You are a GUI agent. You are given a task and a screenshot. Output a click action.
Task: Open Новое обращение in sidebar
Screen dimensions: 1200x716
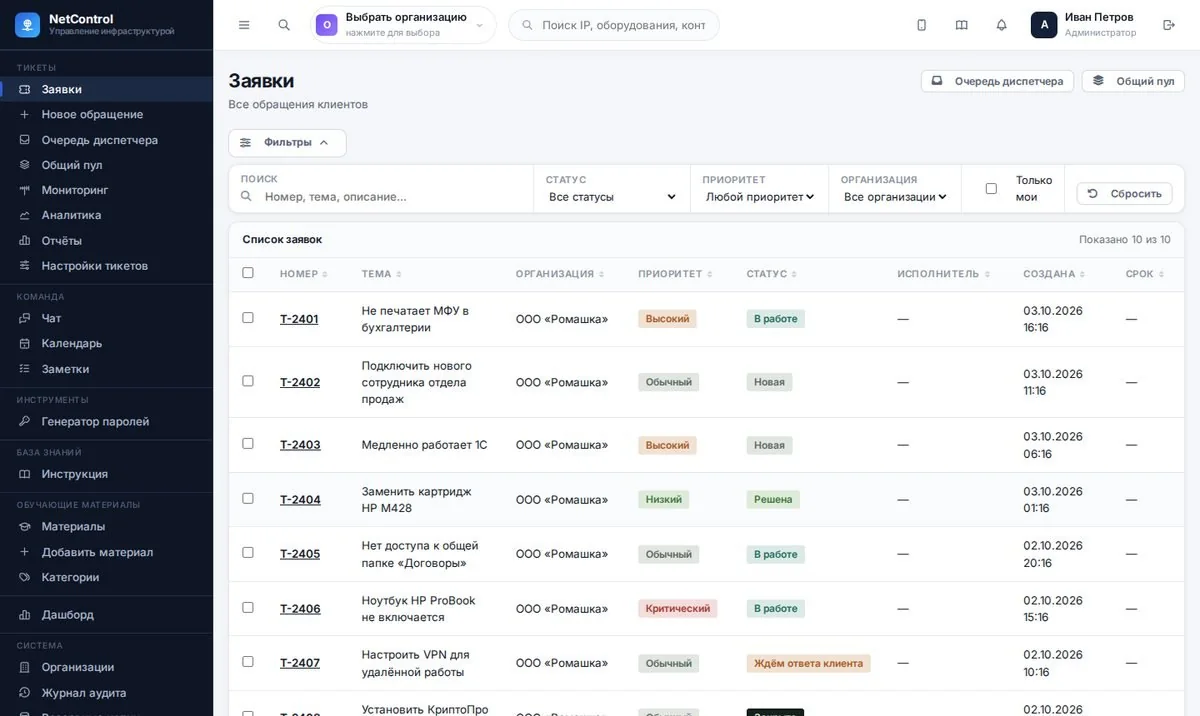[x=106, y=114]
